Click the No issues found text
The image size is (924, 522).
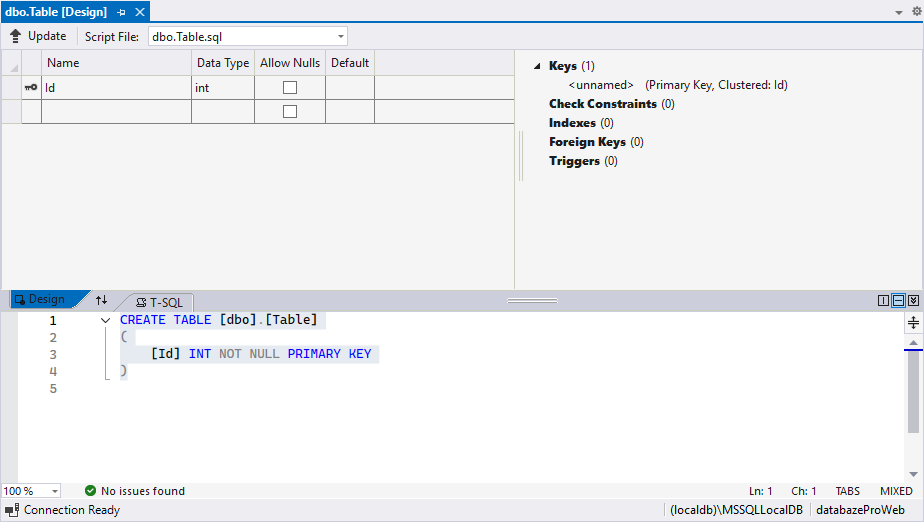click(x=143, y=491)
